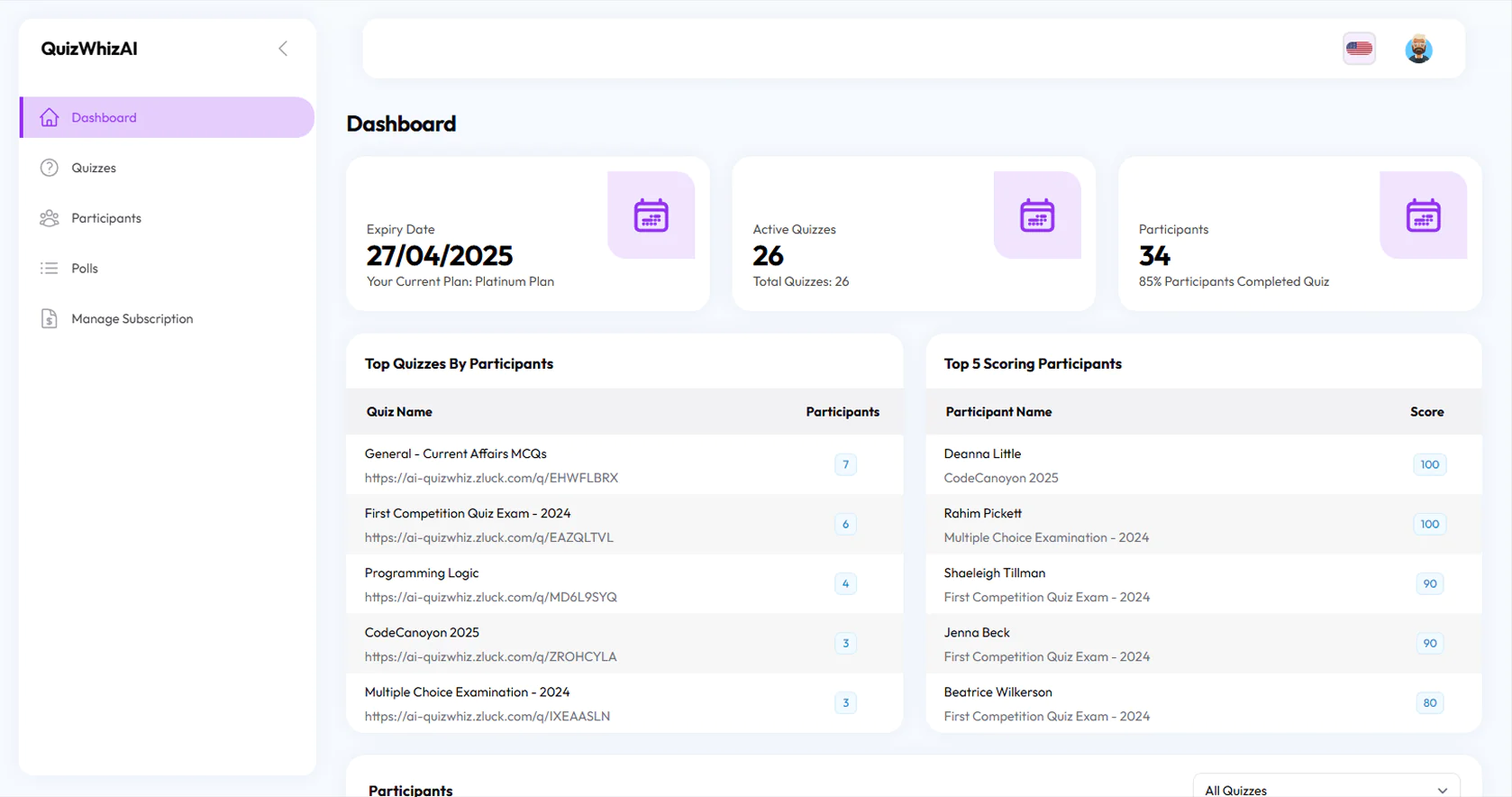The width and height of the screenshot is (1512, 797).
Task: Open the US flag language selector
Action: (x=1359, y=49)
